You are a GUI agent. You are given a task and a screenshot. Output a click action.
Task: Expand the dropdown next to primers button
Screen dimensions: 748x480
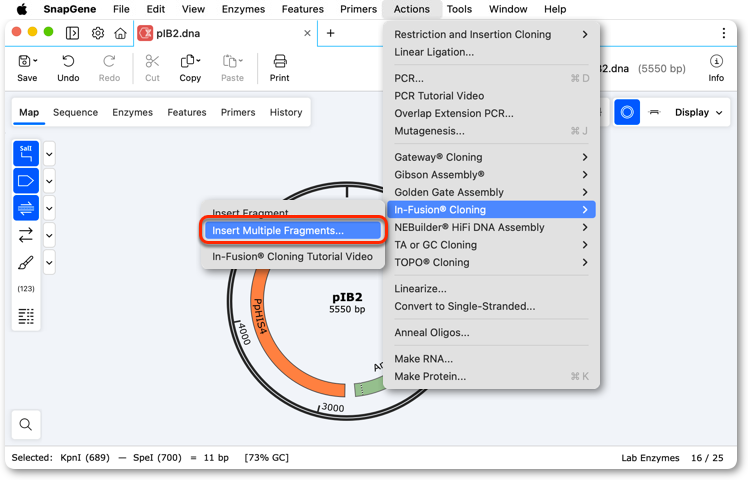(49, 209)
